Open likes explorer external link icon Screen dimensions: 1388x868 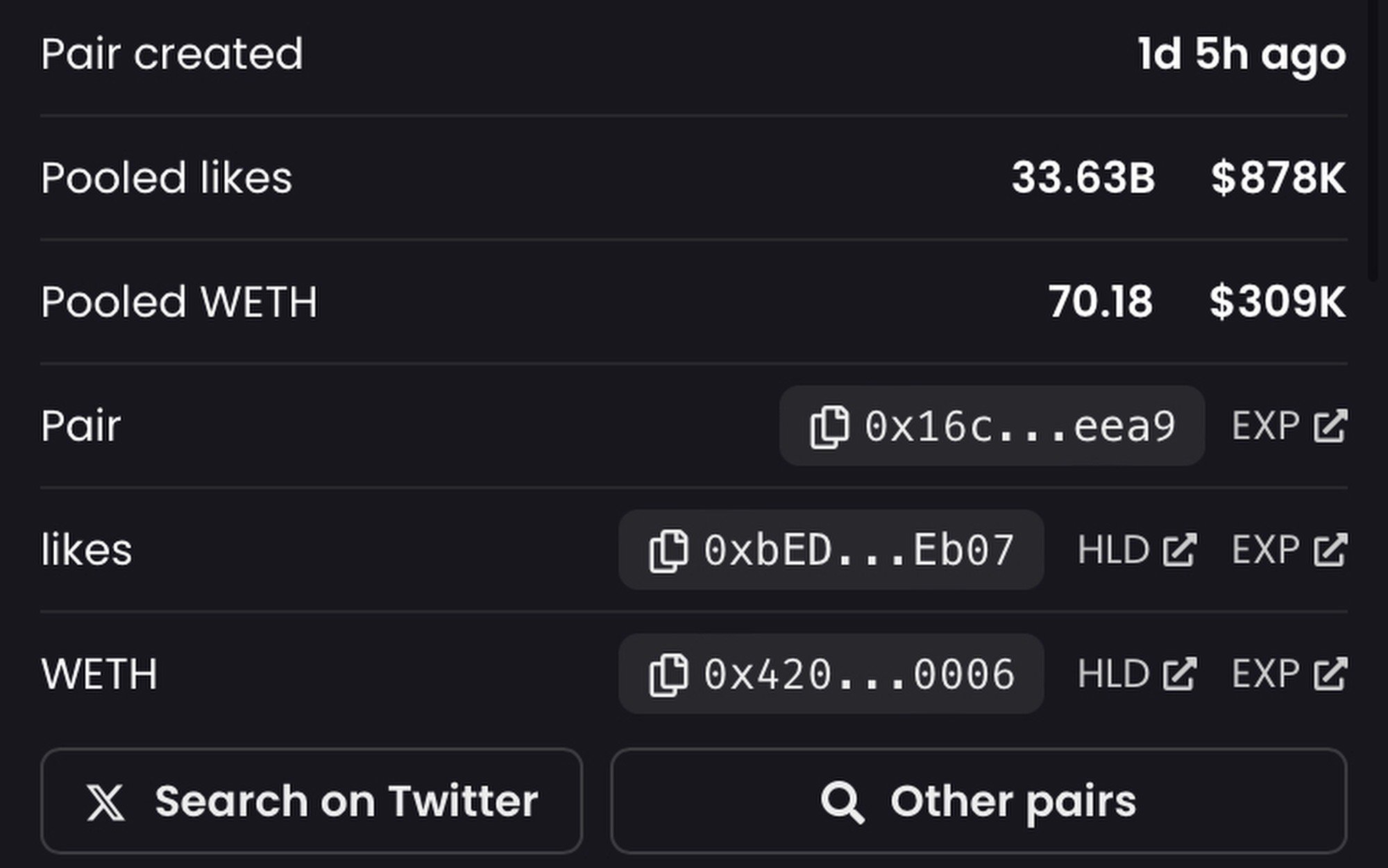pos(1330,550)
